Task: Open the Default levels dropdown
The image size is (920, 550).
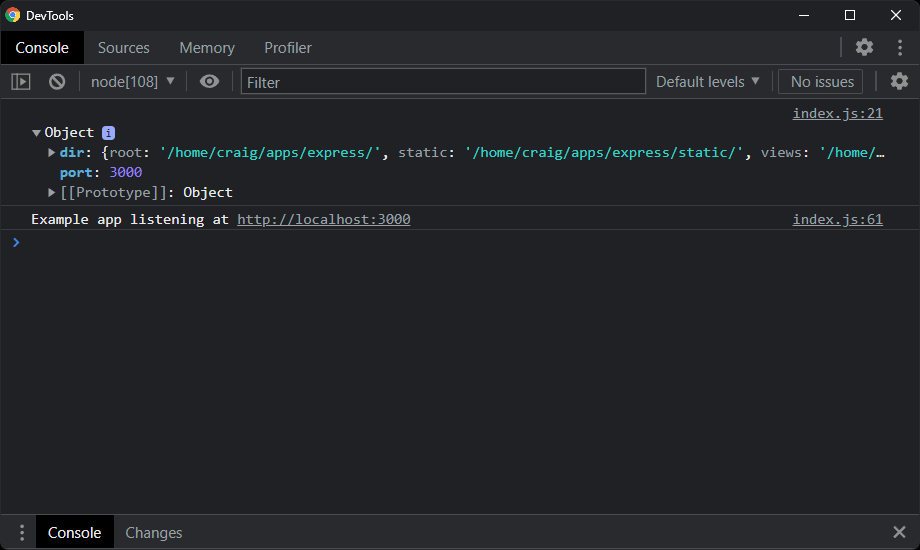Action: tap(707, 82)
